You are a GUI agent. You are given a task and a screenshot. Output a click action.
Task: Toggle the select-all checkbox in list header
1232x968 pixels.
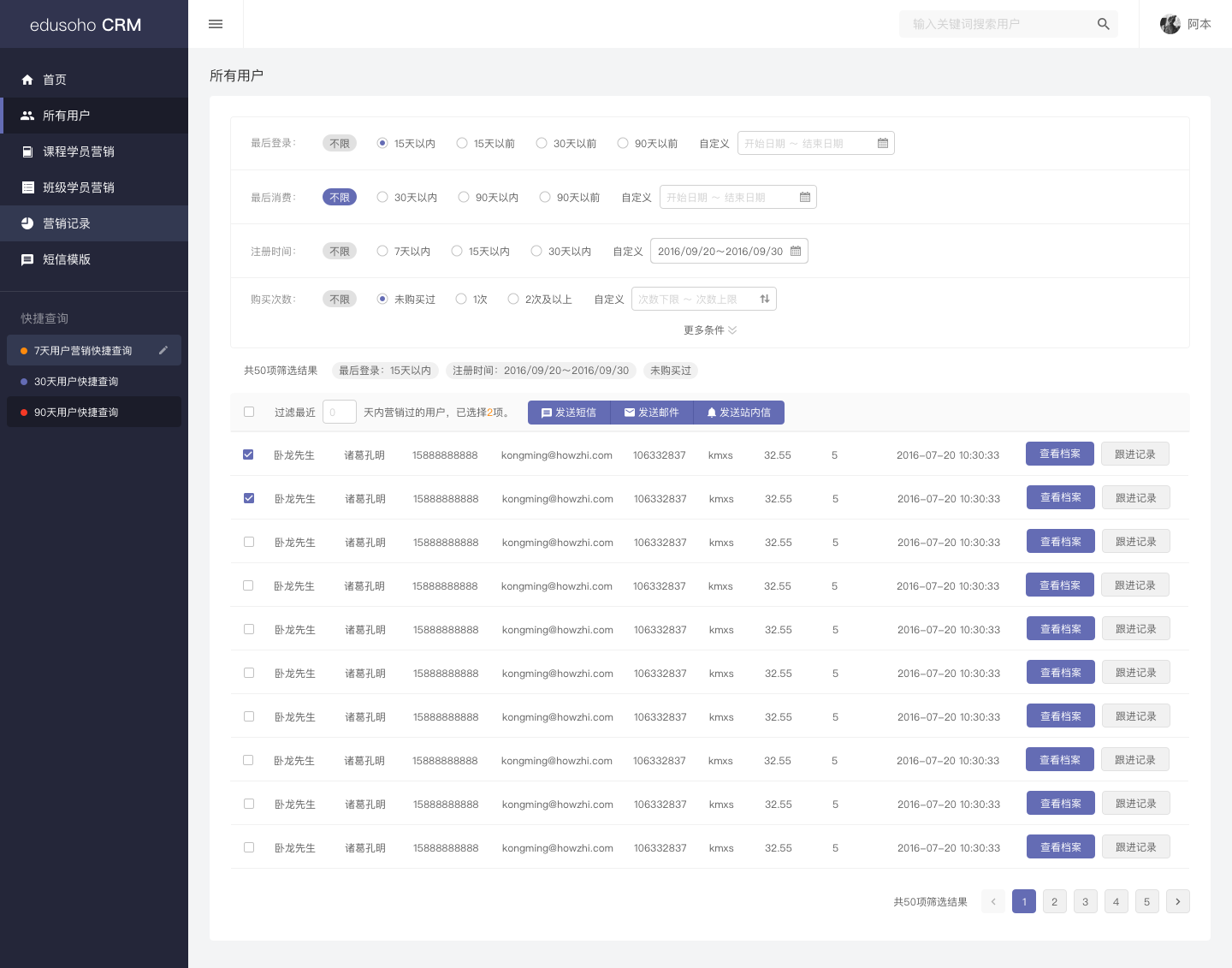coord(248,411)
